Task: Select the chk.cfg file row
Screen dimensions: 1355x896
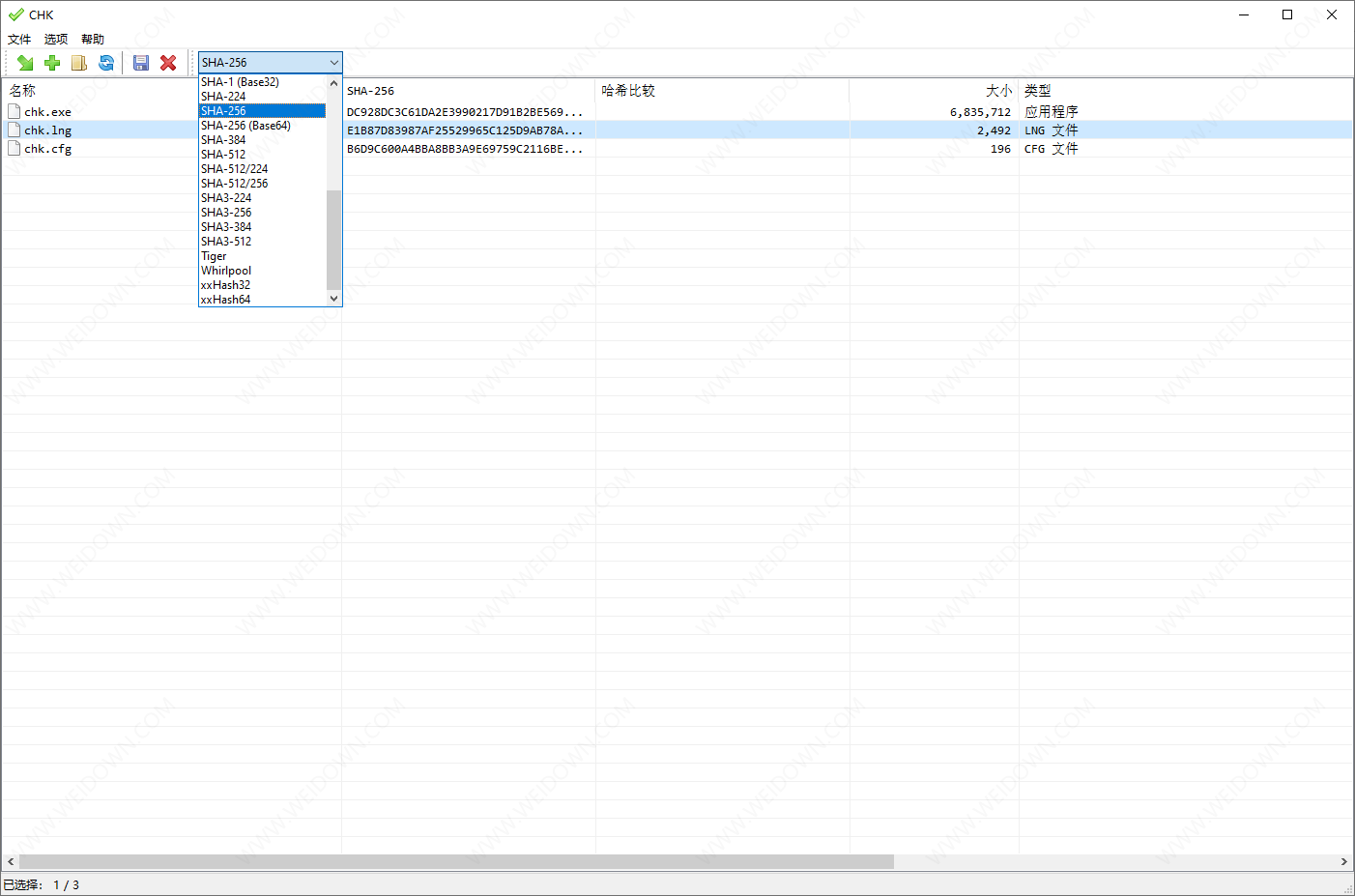Action: coord(677,149)
